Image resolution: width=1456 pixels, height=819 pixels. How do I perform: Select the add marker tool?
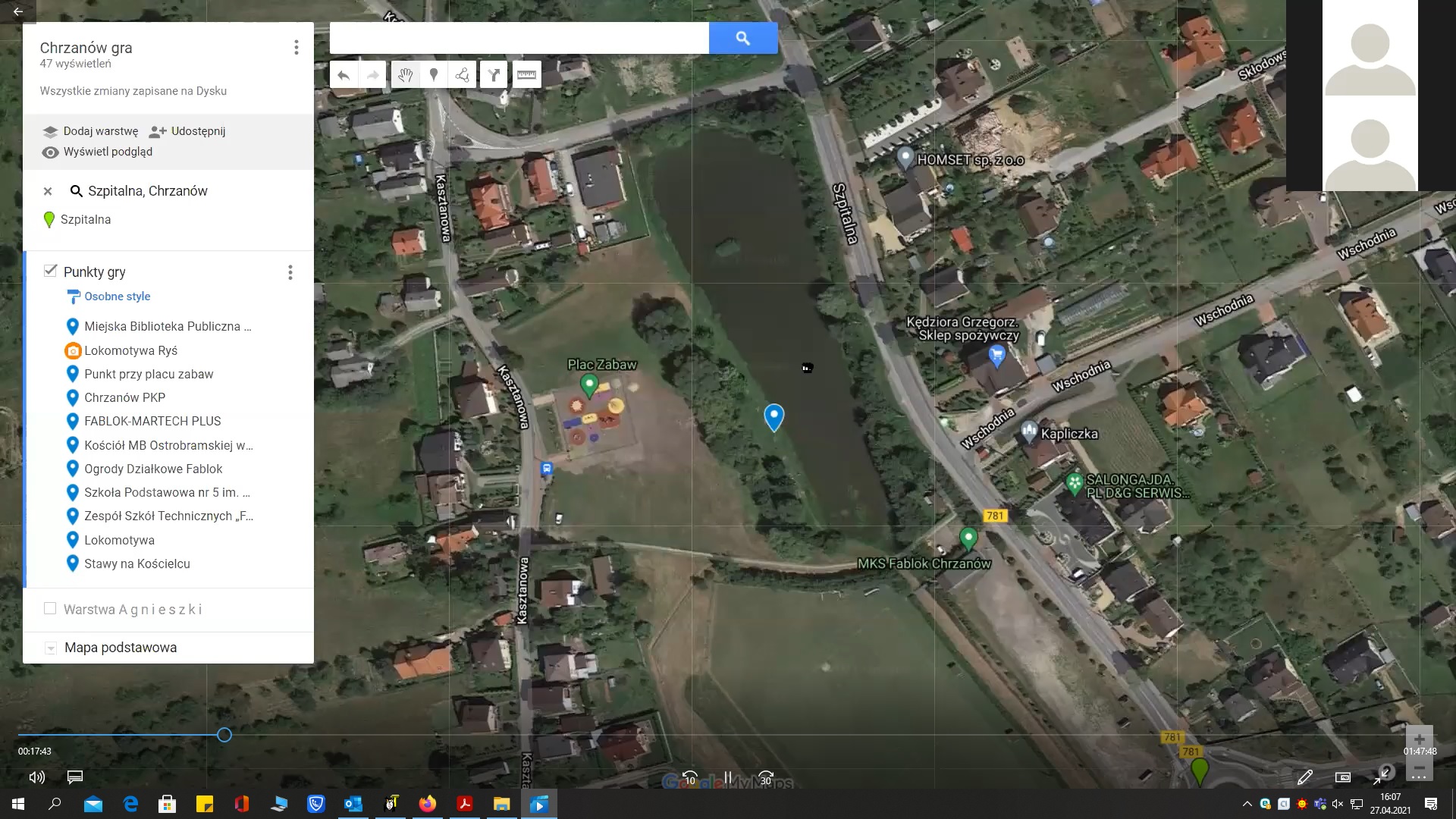pos(434,74)
